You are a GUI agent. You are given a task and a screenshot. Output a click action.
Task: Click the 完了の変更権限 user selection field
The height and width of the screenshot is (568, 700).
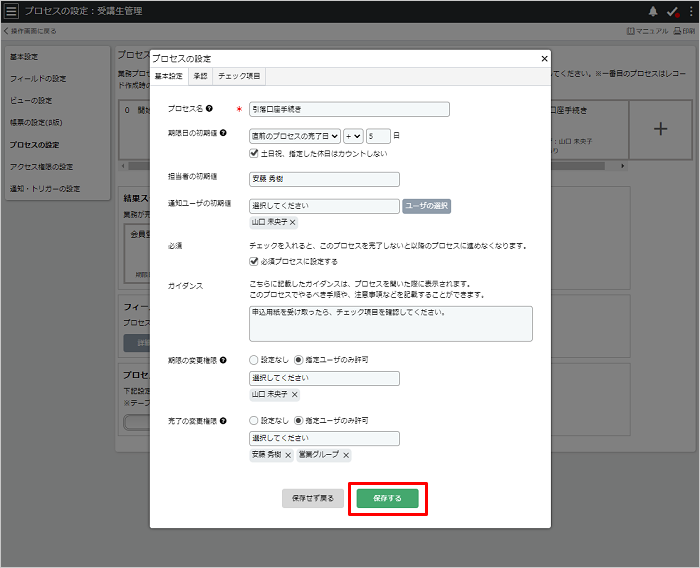324,439
